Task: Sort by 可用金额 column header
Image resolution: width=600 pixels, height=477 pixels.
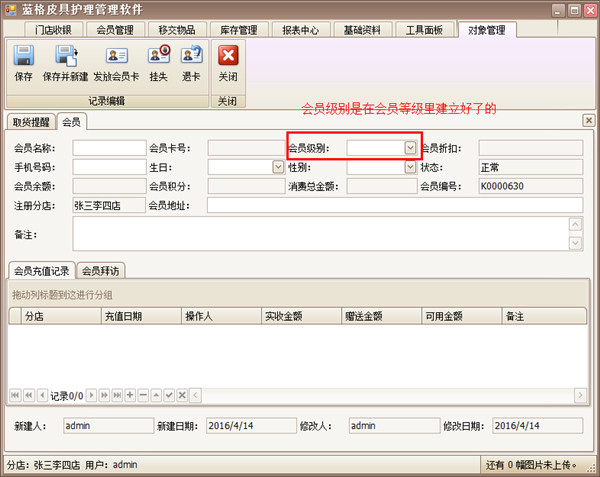Action: click(x=461, y=316)
